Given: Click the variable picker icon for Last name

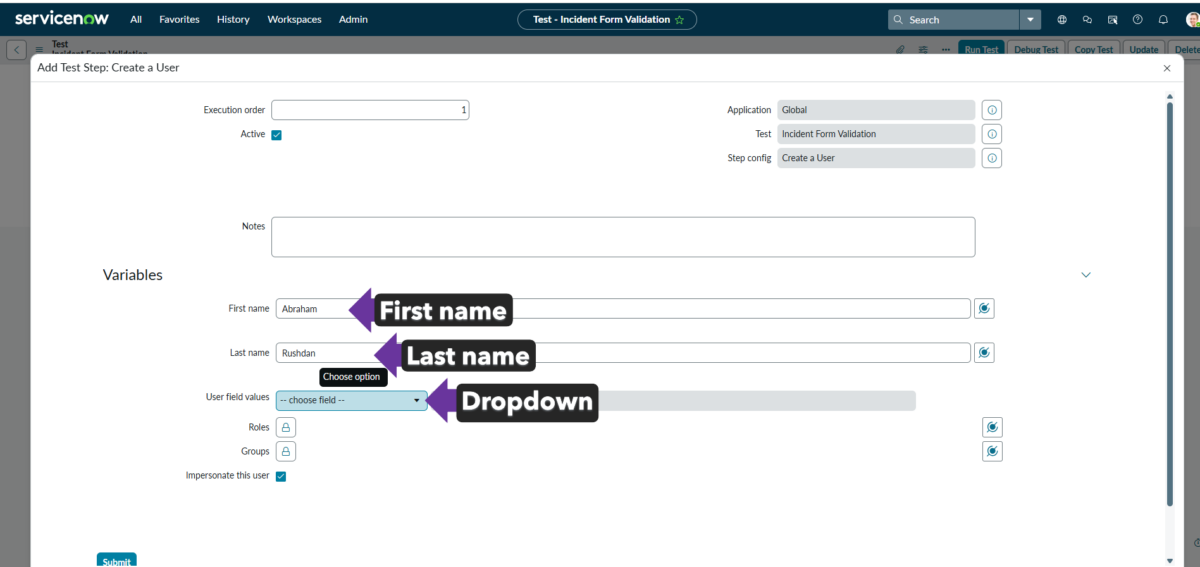Looking at the screenshot, I should [984, 353].
